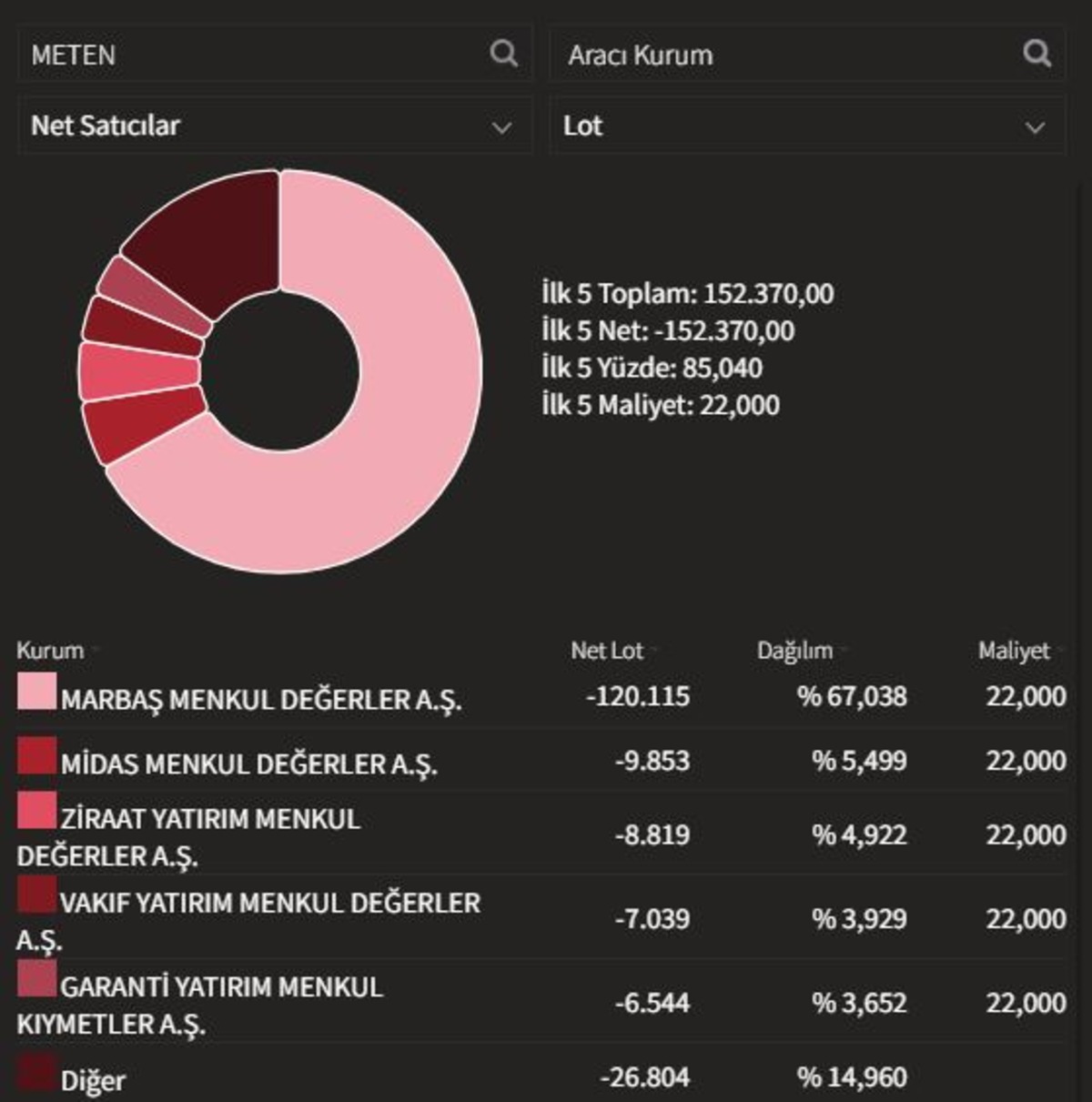Screen dimensions: 1092x1102
Task: Click the MARBAŞ row Maliyet value 22,000
Action: tap(1026, 697)
